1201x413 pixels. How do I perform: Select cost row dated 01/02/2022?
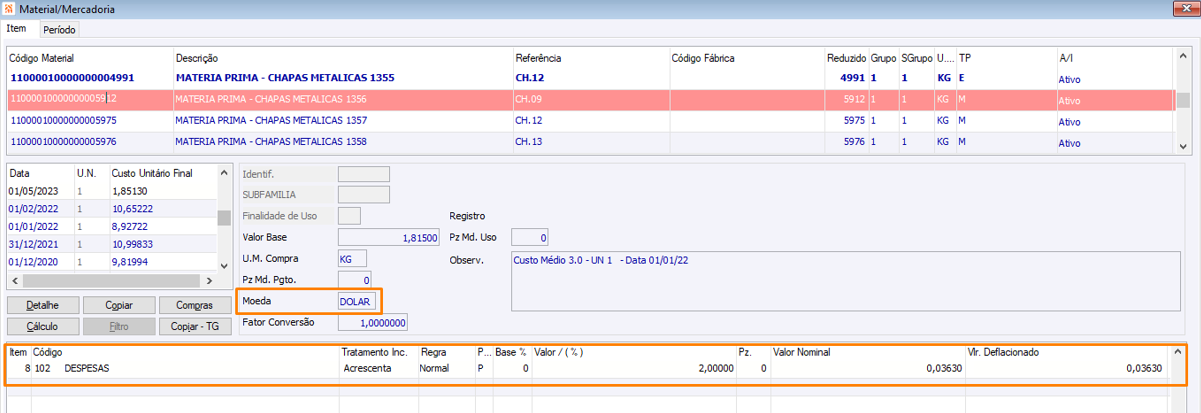tap(112, 208)
